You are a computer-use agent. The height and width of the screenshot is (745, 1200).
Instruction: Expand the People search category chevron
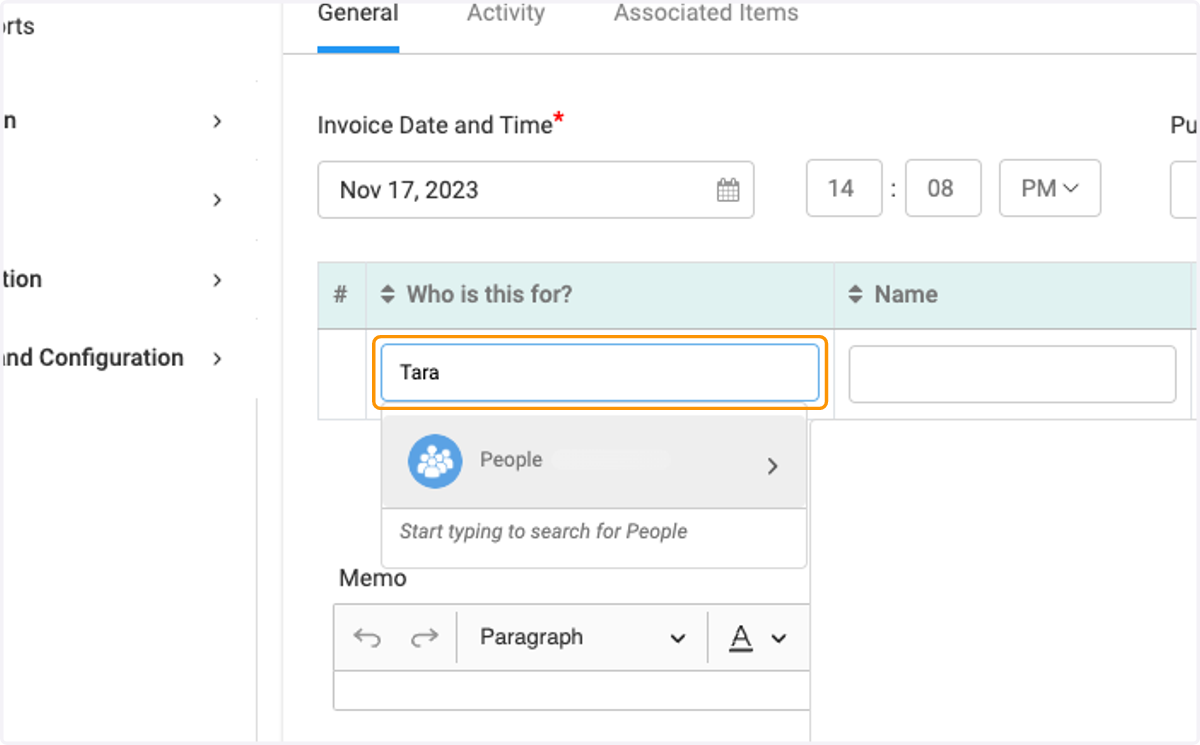772,466
